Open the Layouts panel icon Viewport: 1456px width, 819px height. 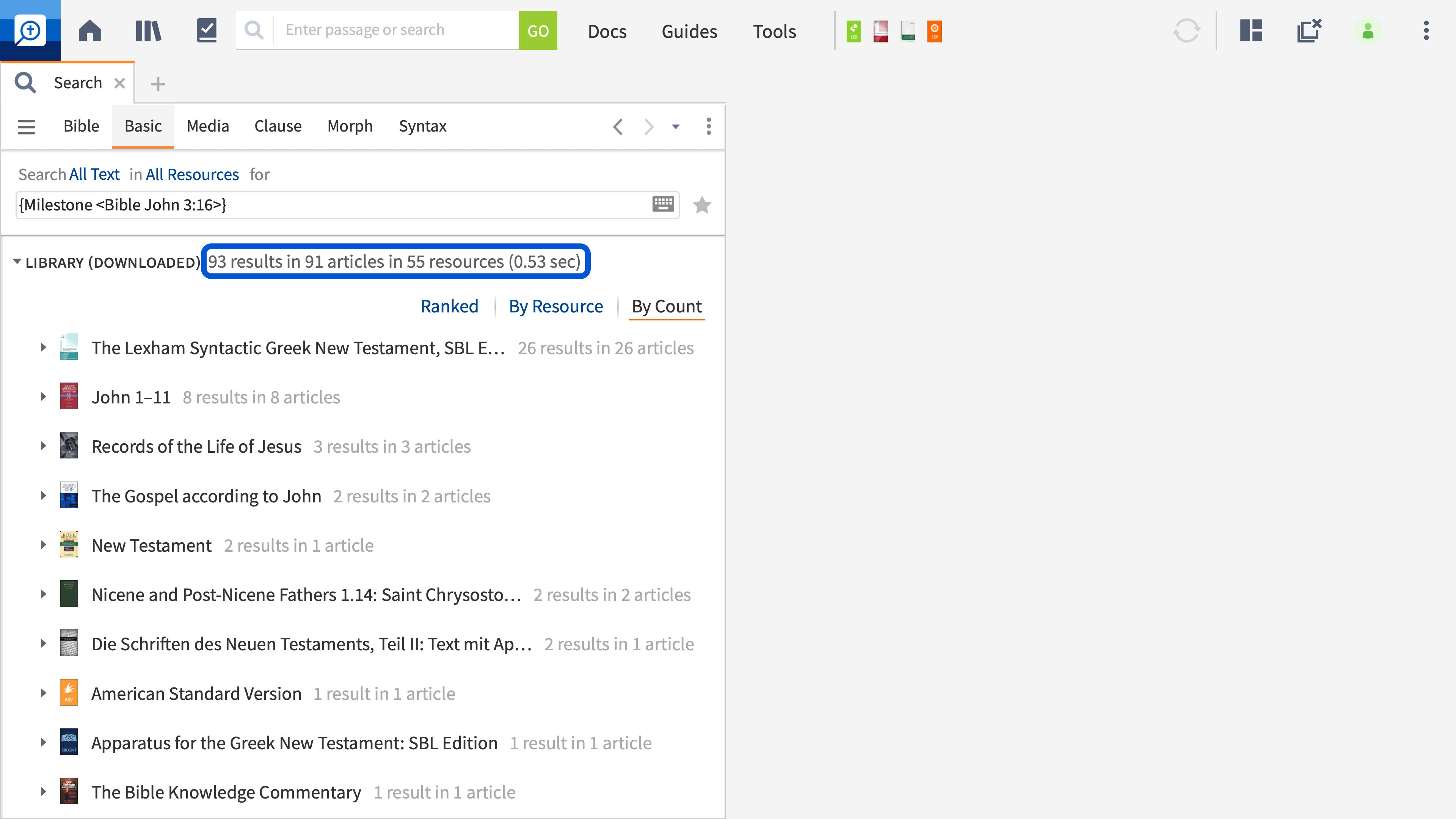coord(1251,30)
